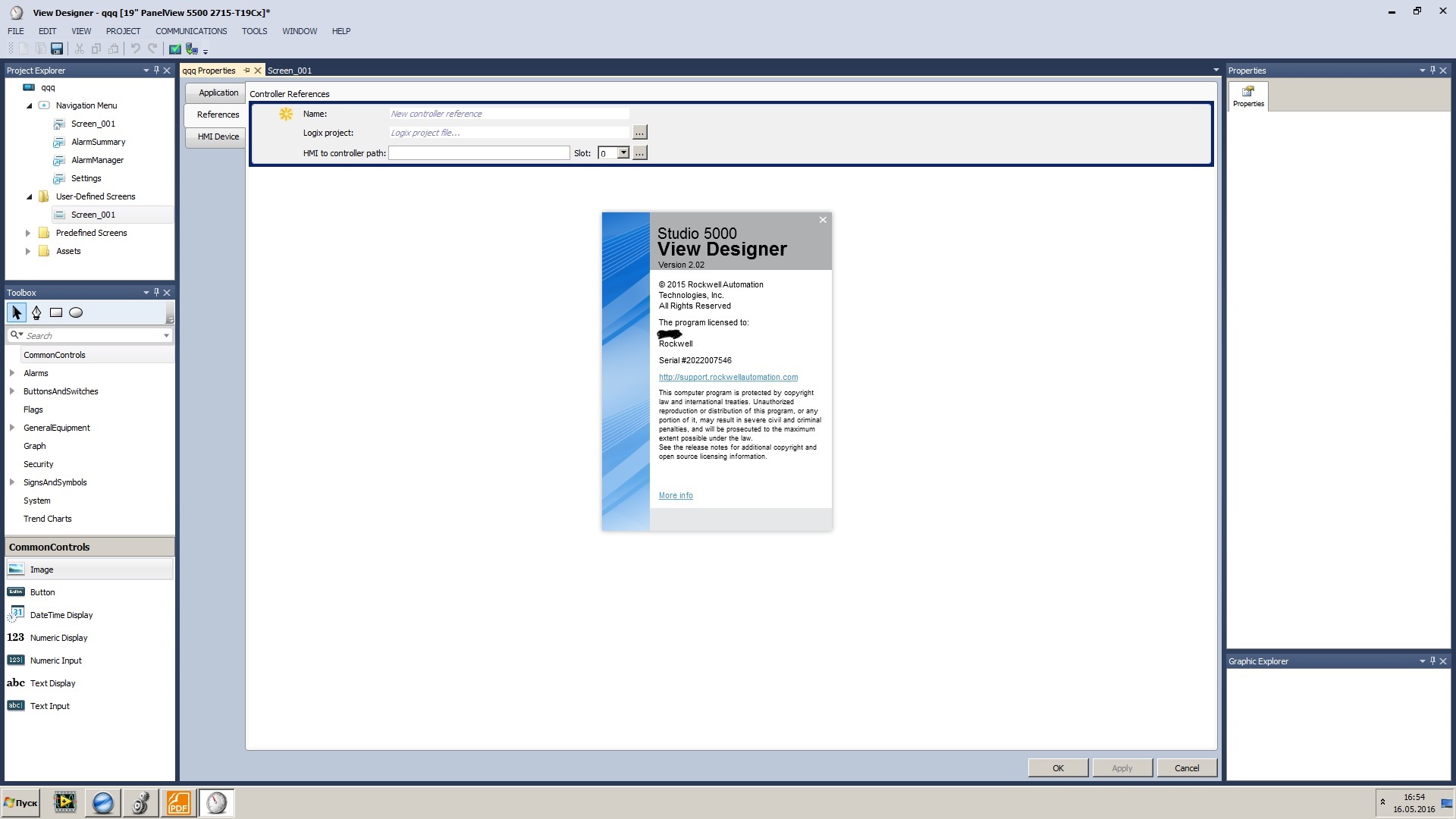Viewport: 1456px width, 819px height.
Task: Collapse the Navigation Menu tree node
Action: (x=30, y=105)
